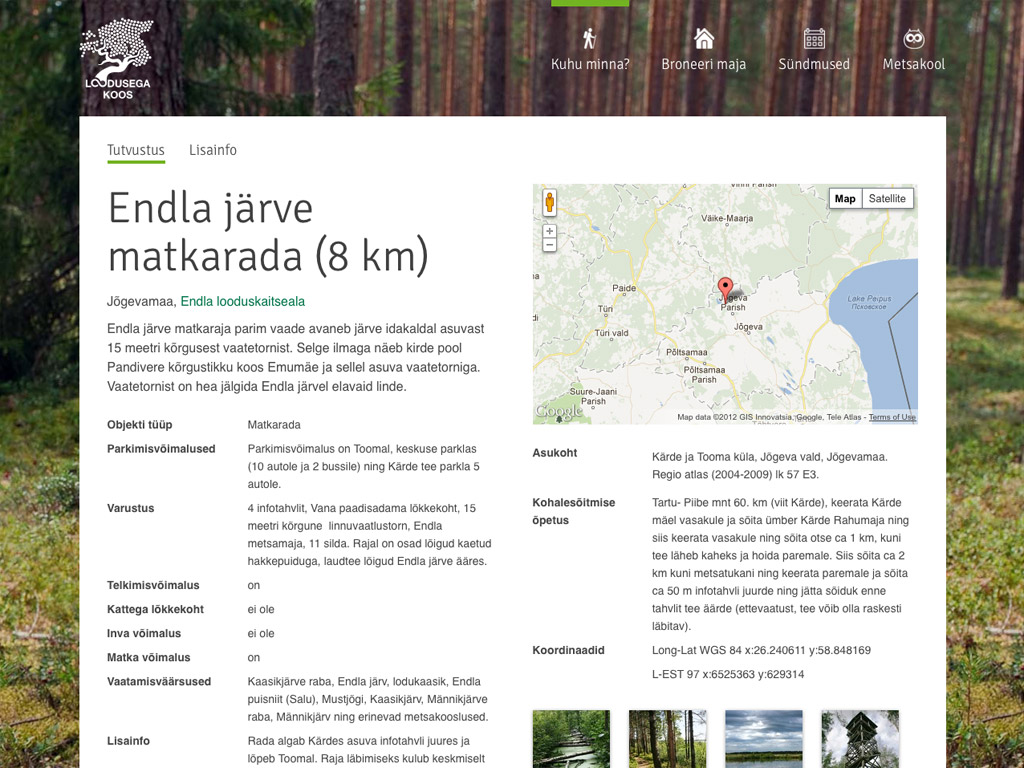Viewport: 1024px width, 768px height.
Task: Click the Street View pegman on map
Action: click(549, 203)
